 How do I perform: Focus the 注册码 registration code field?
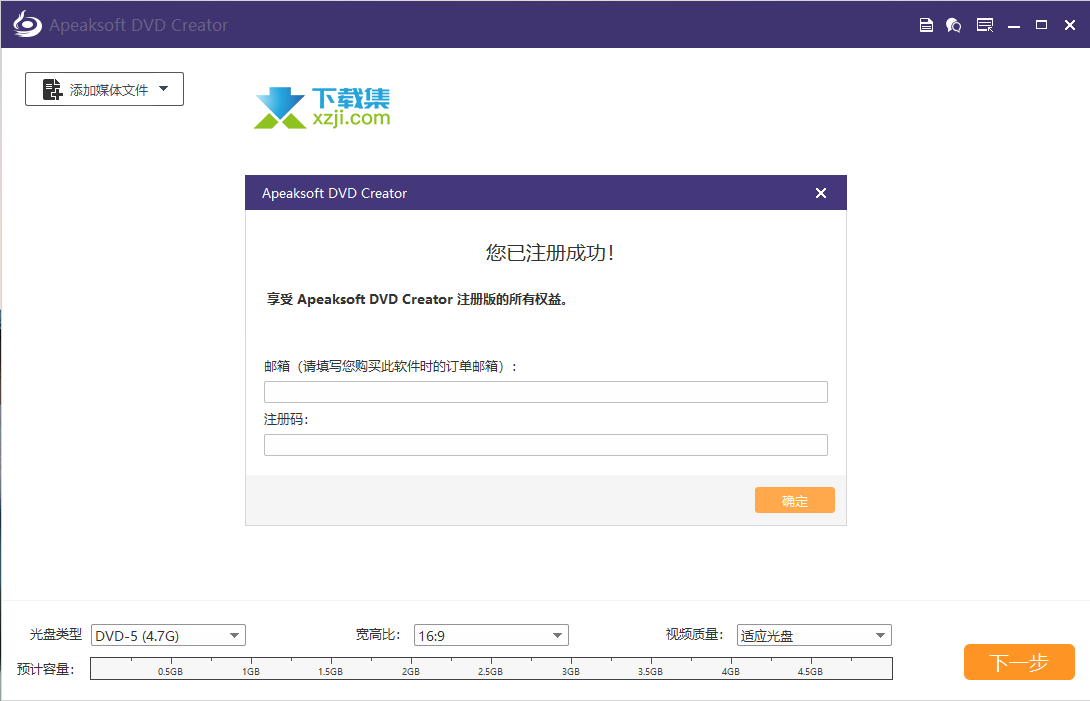(546, 445)
